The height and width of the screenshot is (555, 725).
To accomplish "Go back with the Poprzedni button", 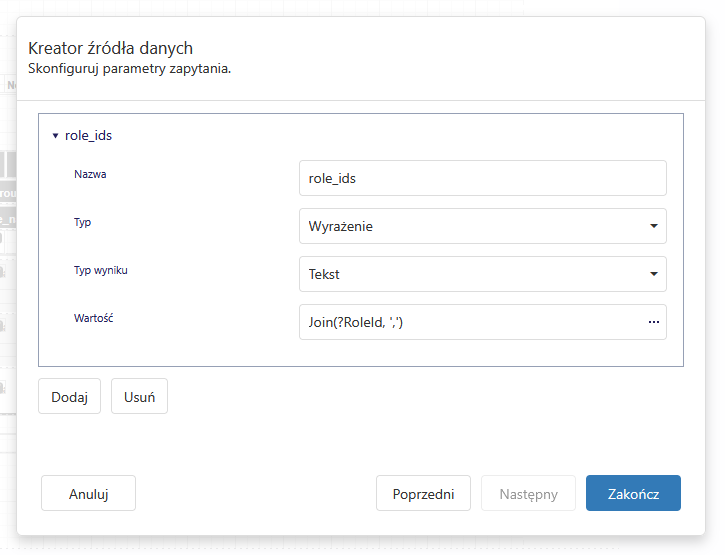I will (x=423, y=493).
